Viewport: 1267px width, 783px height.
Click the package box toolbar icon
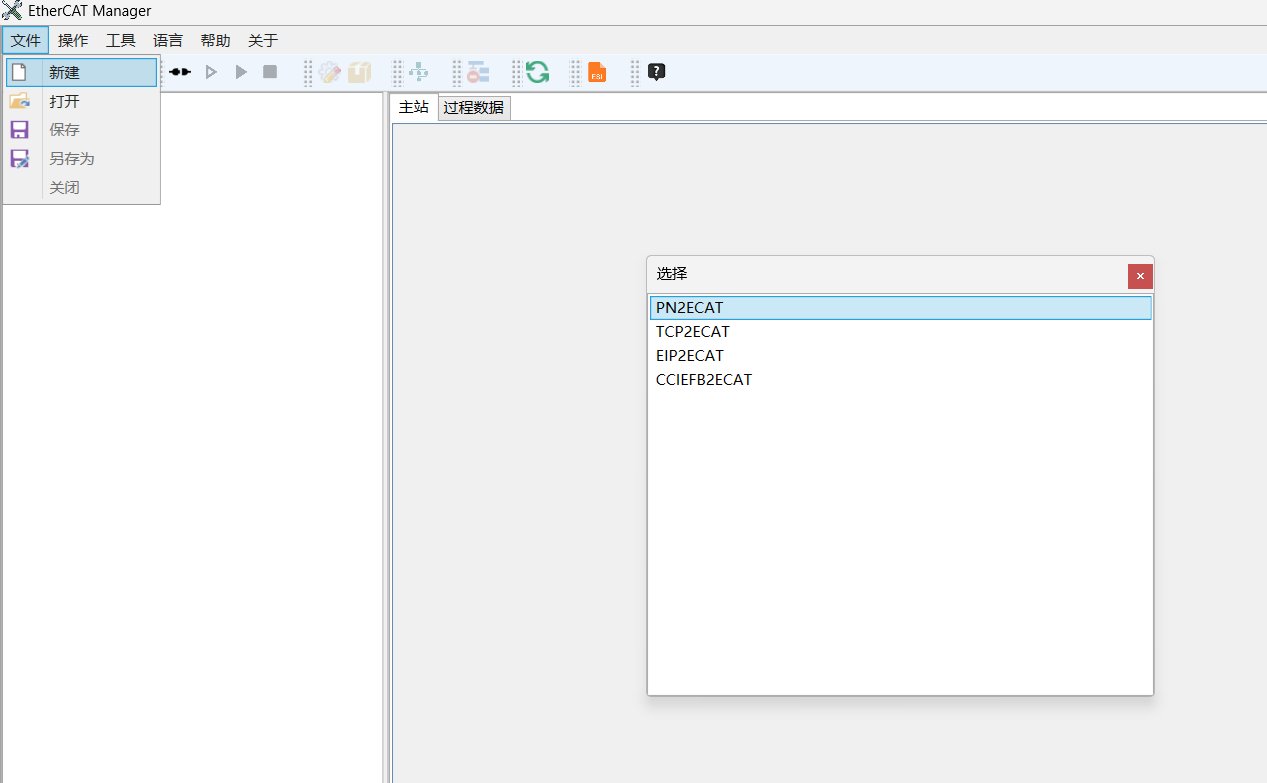coord(359,72)
